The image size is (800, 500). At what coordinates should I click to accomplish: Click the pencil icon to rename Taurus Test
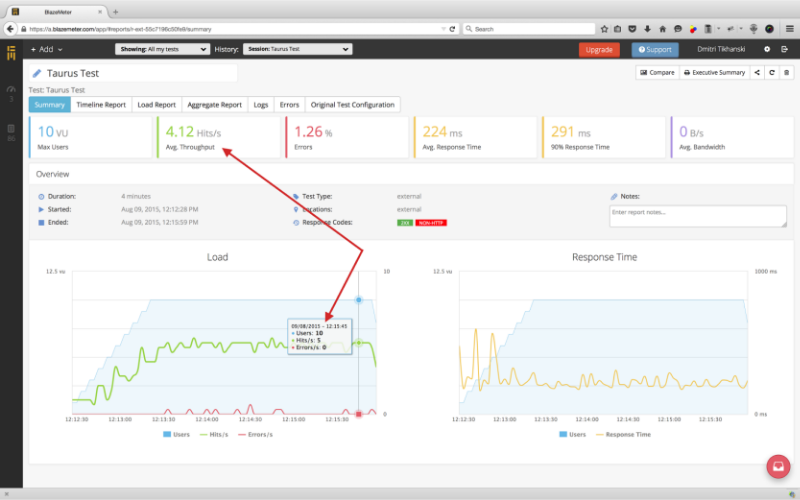(x=37, y=73)
